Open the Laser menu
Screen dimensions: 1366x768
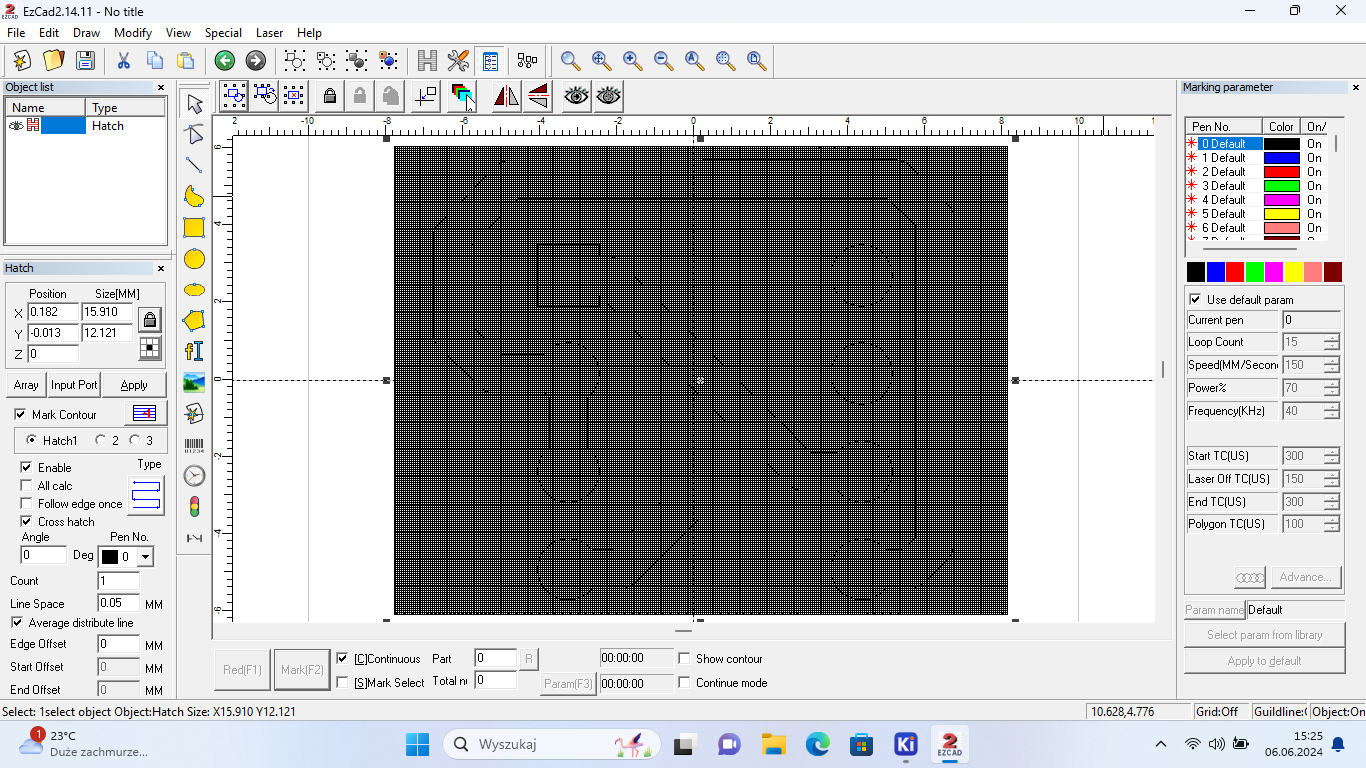coord(270,33)
